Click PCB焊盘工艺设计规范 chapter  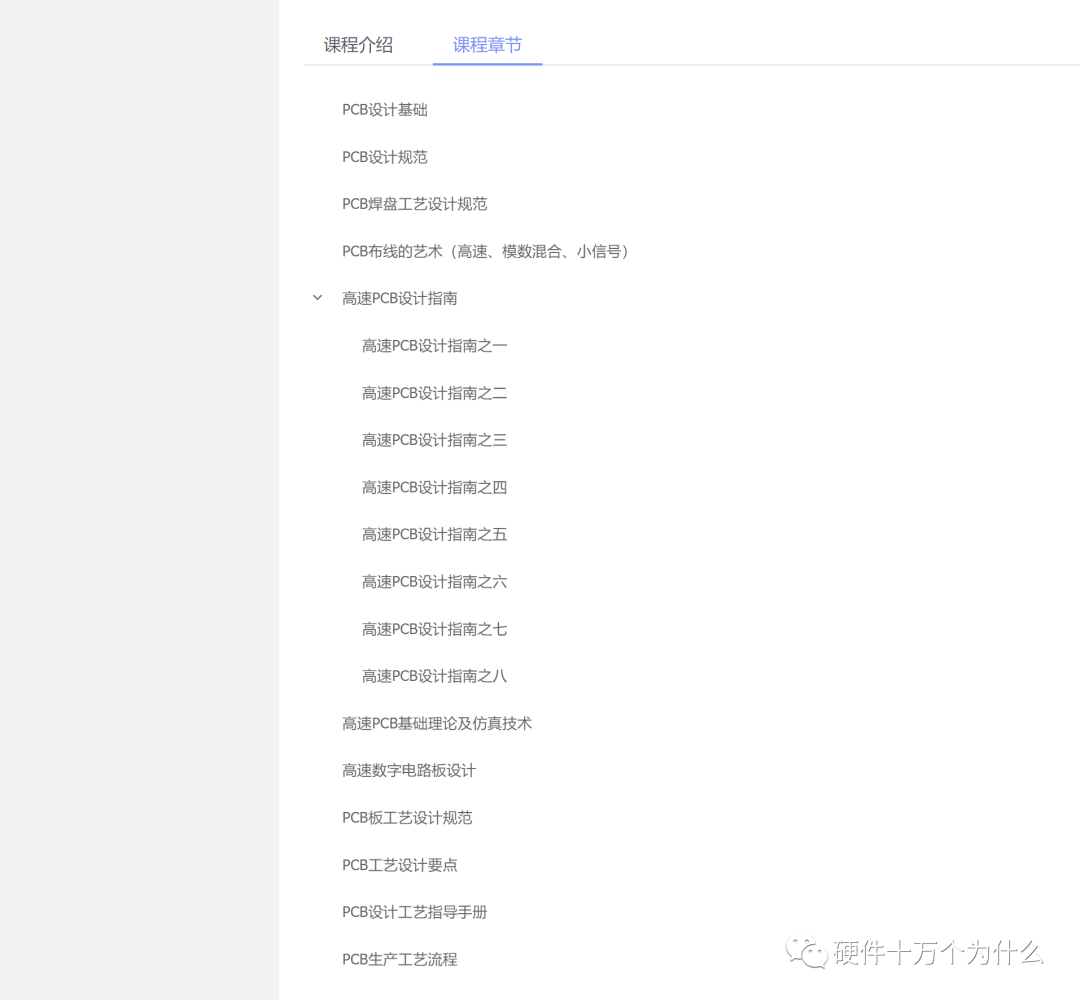(415, 204)
